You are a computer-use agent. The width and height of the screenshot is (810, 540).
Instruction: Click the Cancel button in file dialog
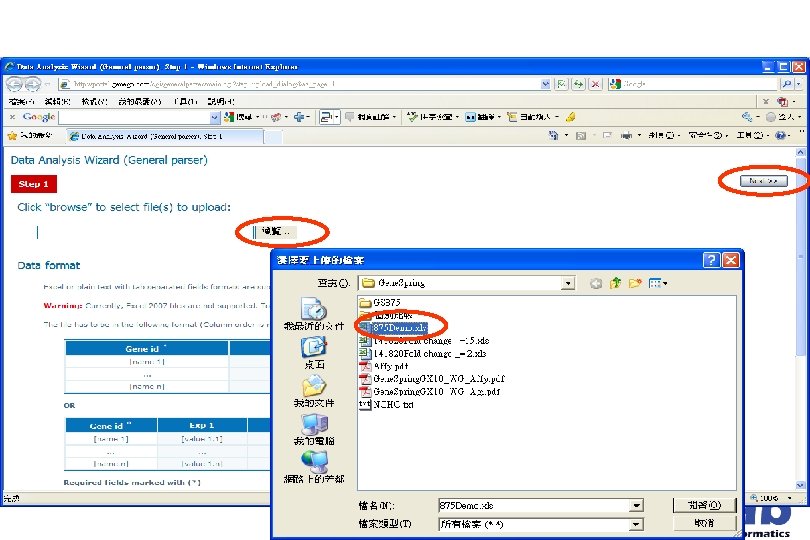[705, 523]
